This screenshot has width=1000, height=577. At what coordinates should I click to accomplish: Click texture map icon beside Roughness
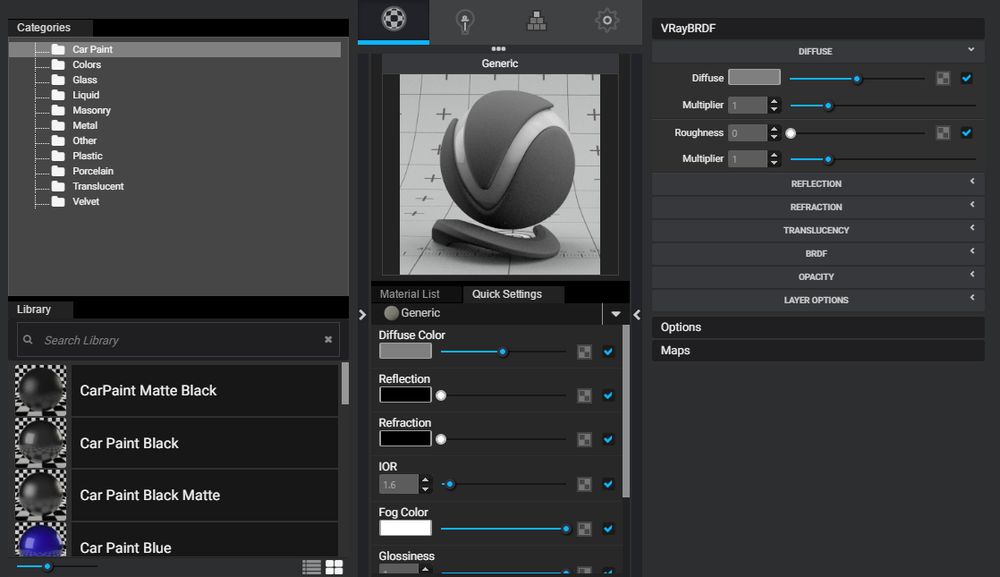click(943, 132)
